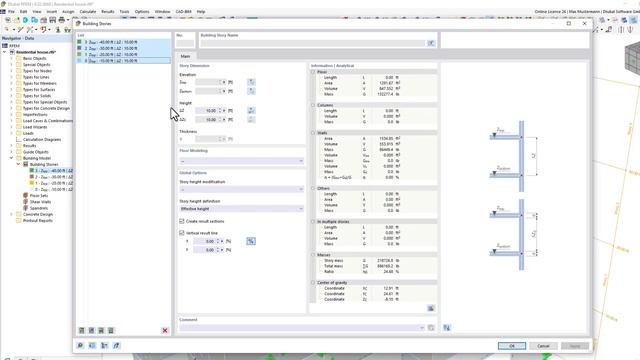The width and height of the screenshot is (640, 360).
Task: Collapse Building Model in the navigator
Action: 11,158
